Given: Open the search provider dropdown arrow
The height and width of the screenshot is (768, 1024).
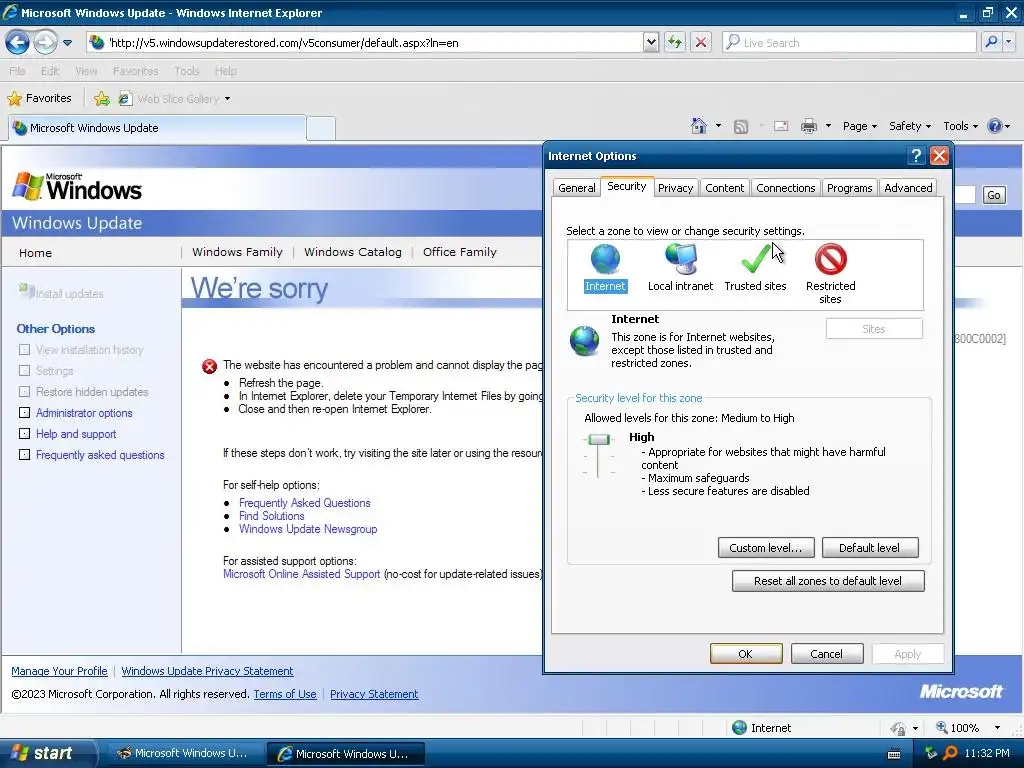Looking at the screenshot, I should pyautogui.click(x=1008, y=43).
